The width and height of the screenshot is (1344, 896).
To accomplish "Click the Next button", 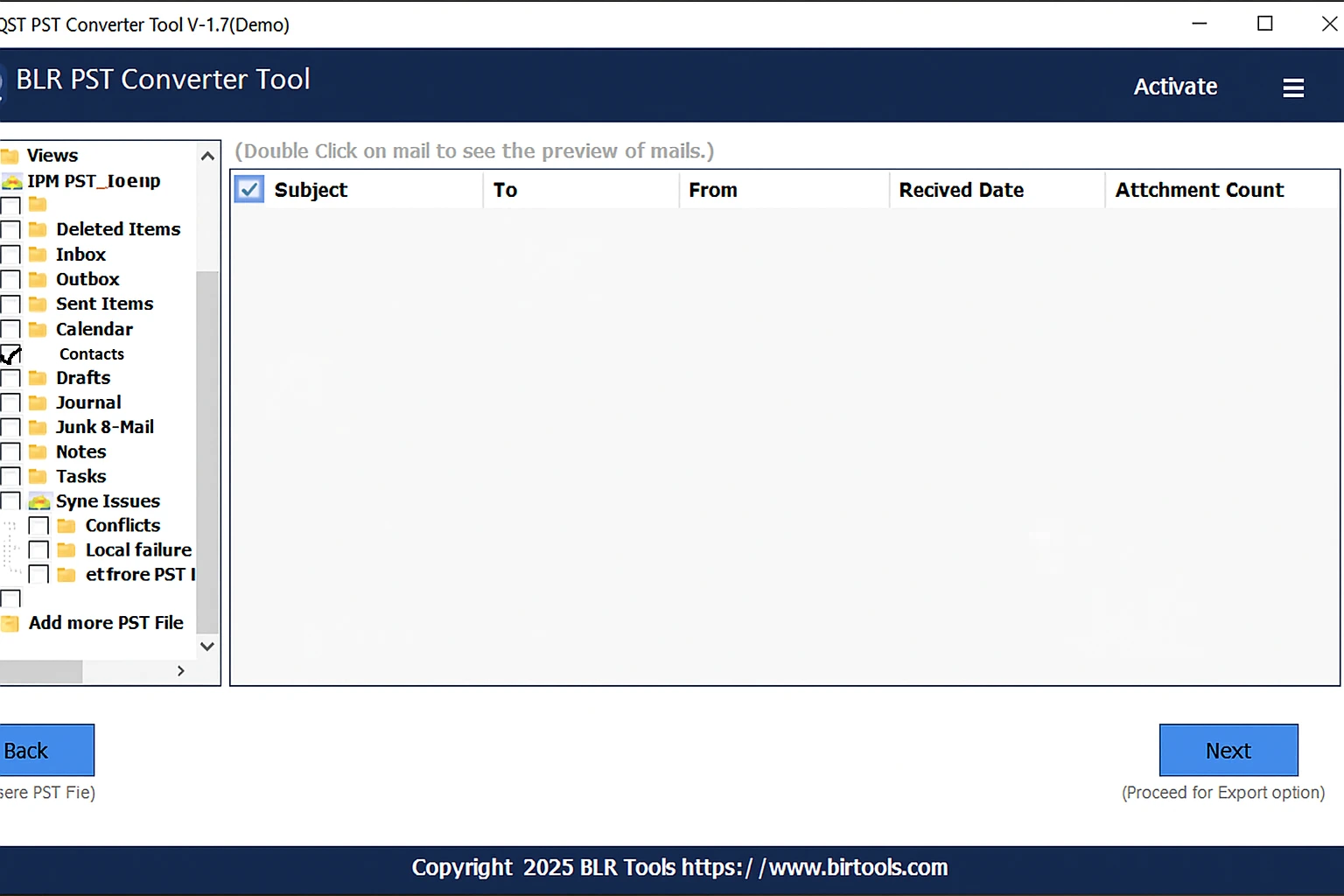I will tap(1228, 750).
